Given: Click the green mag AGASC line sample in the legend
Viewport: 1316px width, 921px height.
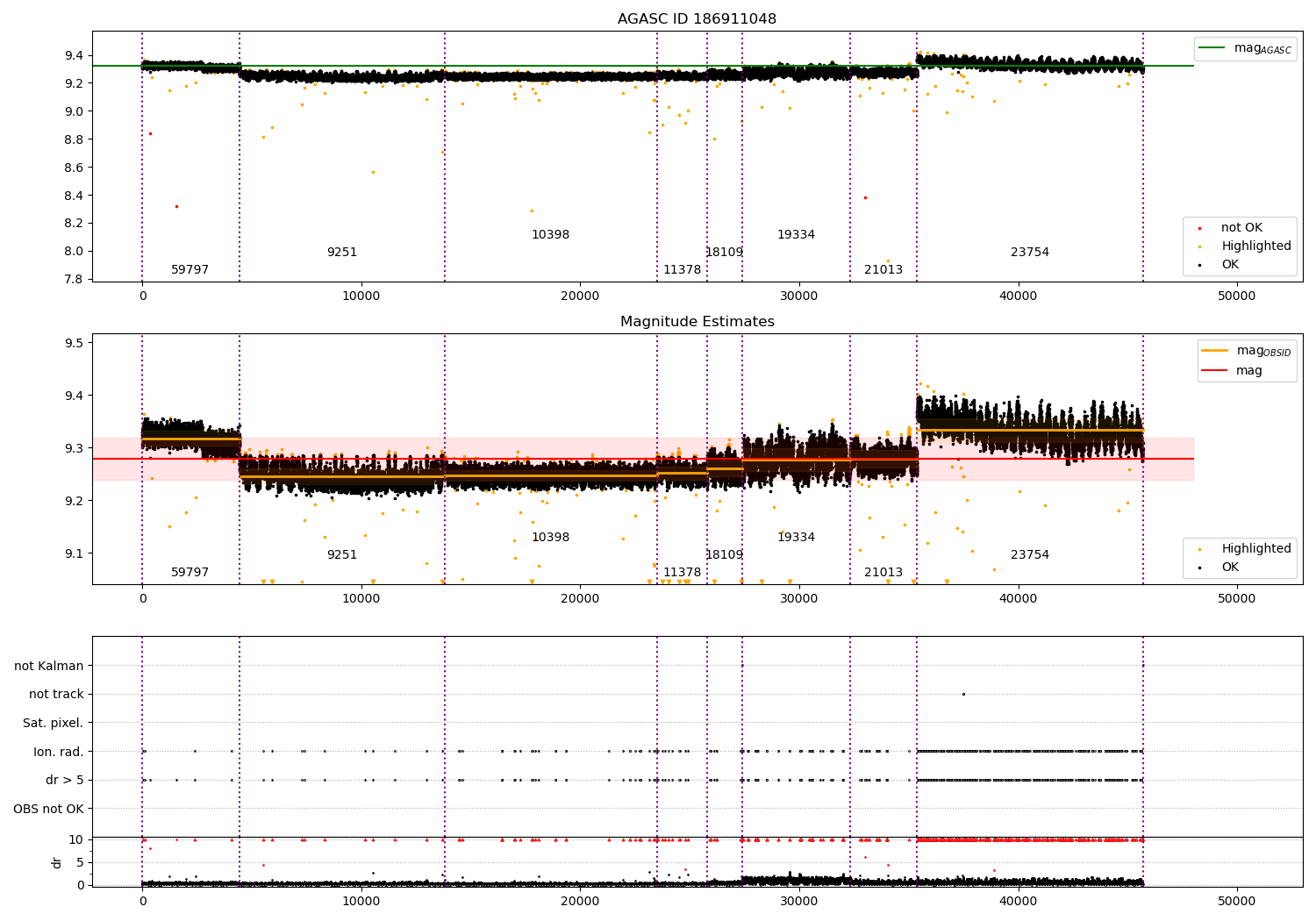Looking at the screenshot, I should pyautogui.click(x=1212, y=48).
